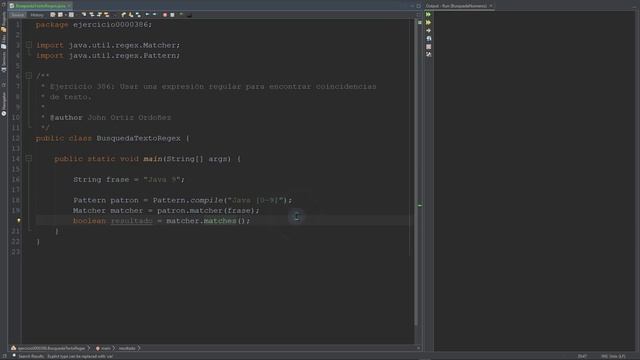Jump to next bookmark
640x360 pixels.
click(x=131, y=15)
